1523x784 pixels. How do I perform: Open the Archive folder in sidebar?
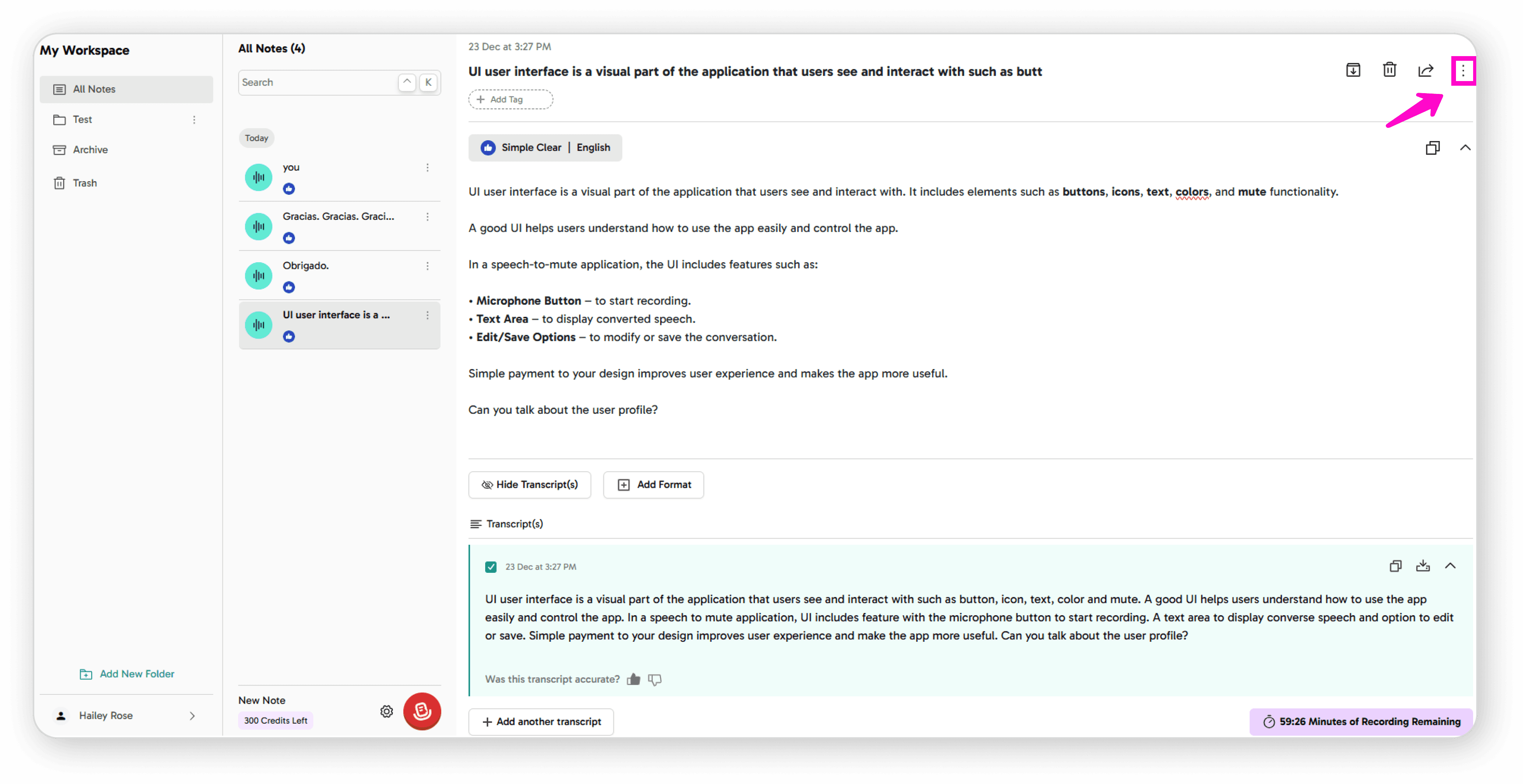90,150
